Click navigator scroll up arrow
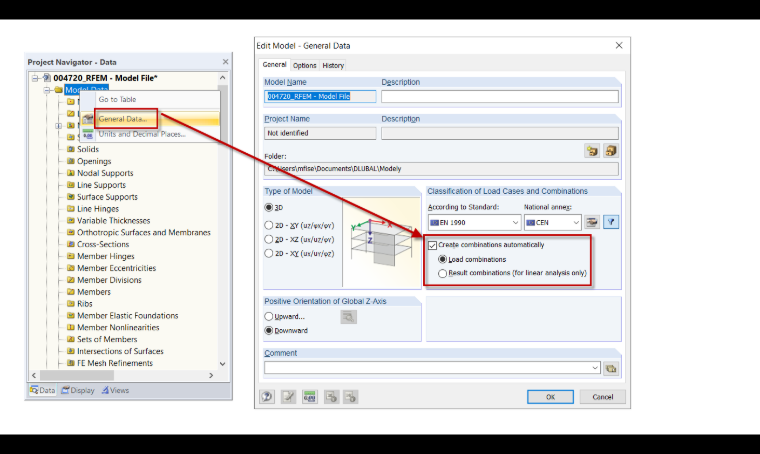The width and height of the screenshot is (760, 454). pos(222,78)
